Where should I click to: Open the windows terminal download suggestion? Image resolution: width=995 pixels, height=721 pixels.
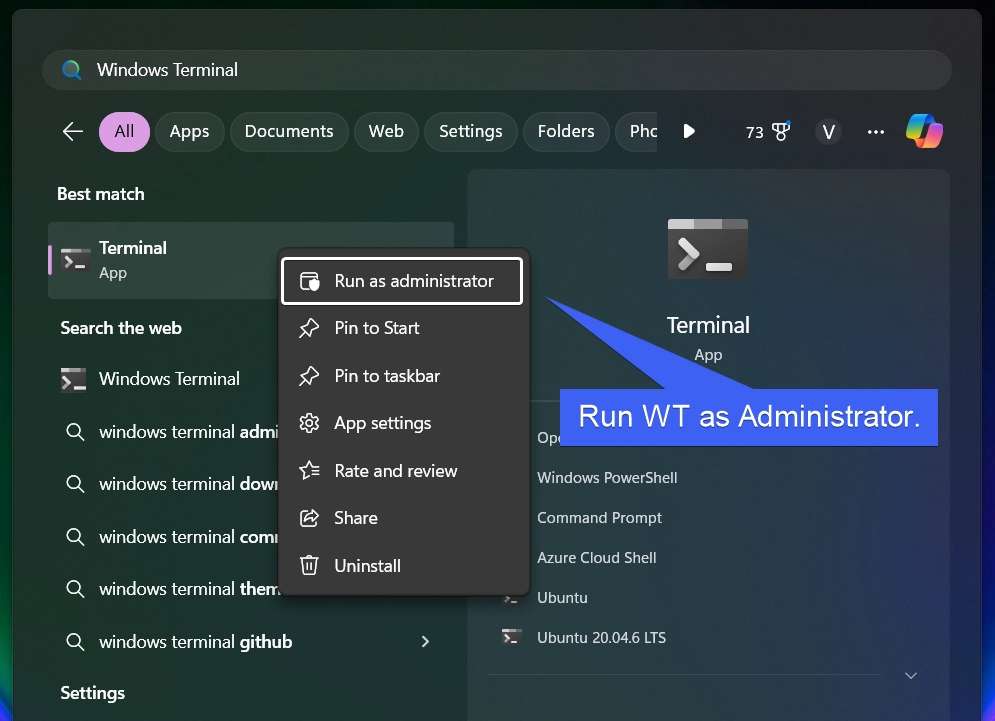[164, 484]
